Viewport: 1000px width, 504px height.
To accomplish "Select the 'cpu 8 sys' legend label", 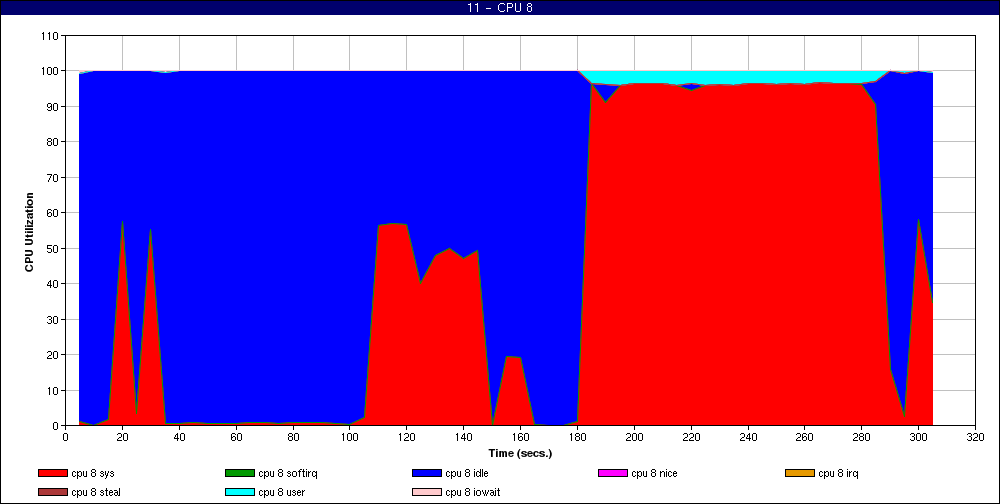I will (93, 473).
